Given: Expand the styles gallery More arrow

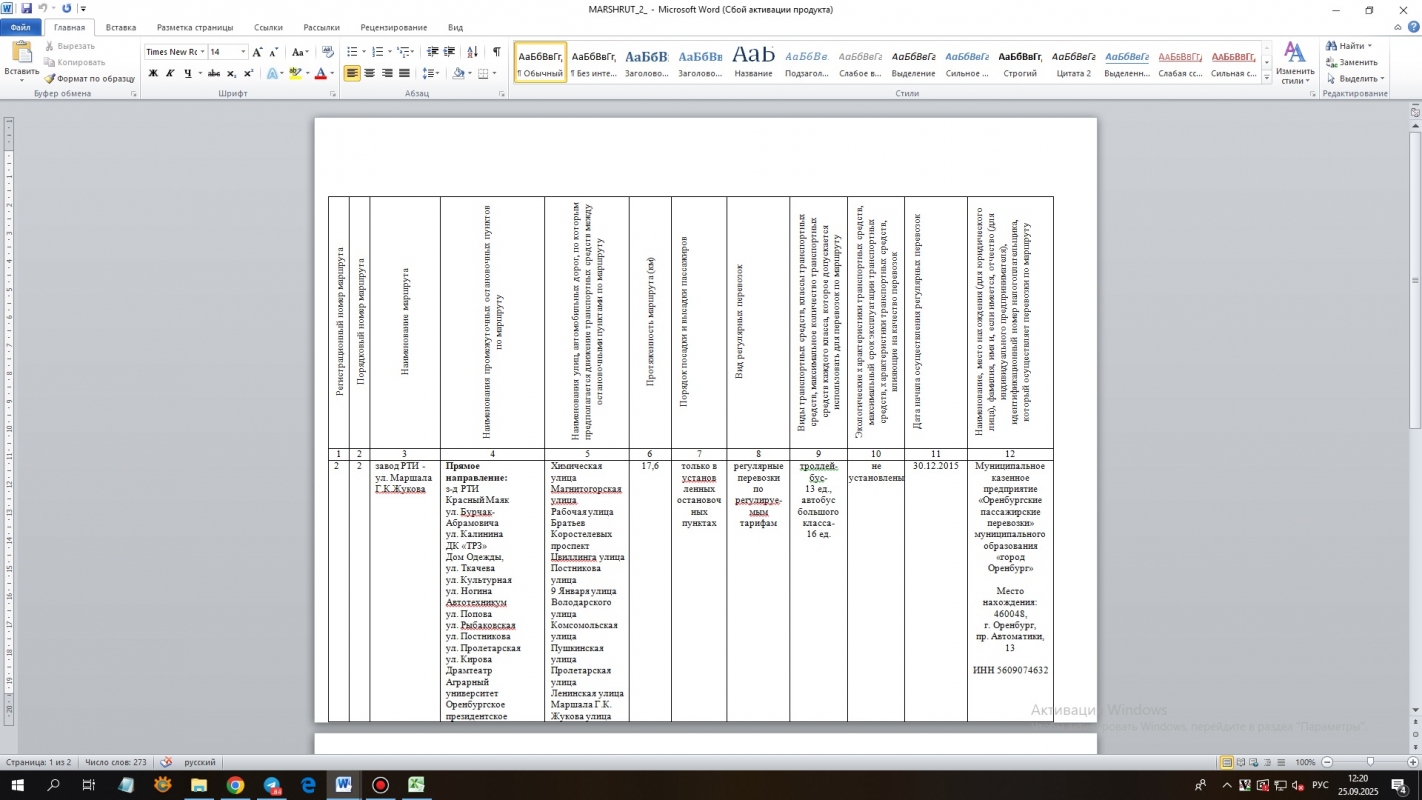Looking at the screenshot, I should (1267, 78).
